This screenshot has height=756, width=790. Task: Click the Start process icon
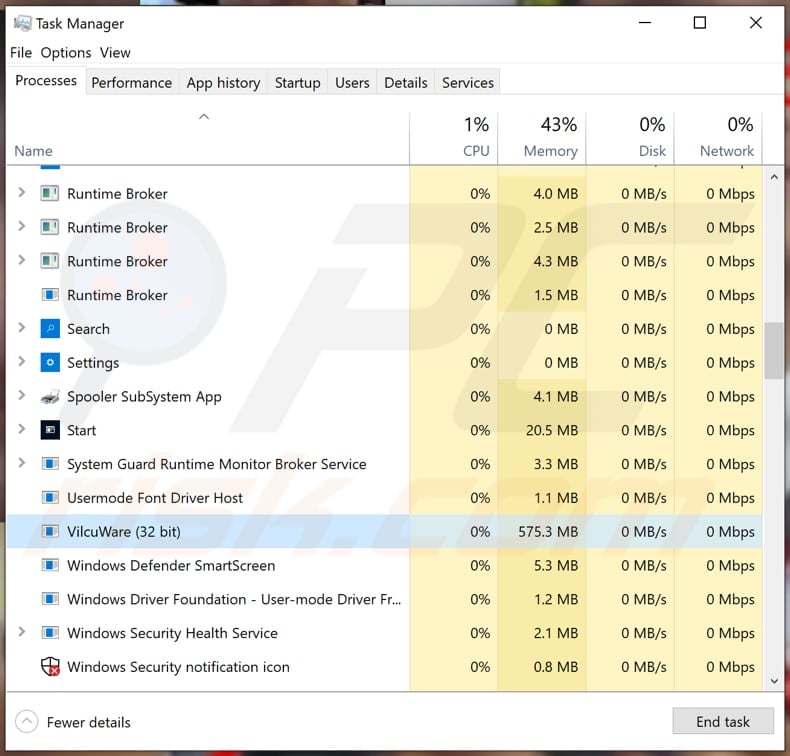(50, 430)
